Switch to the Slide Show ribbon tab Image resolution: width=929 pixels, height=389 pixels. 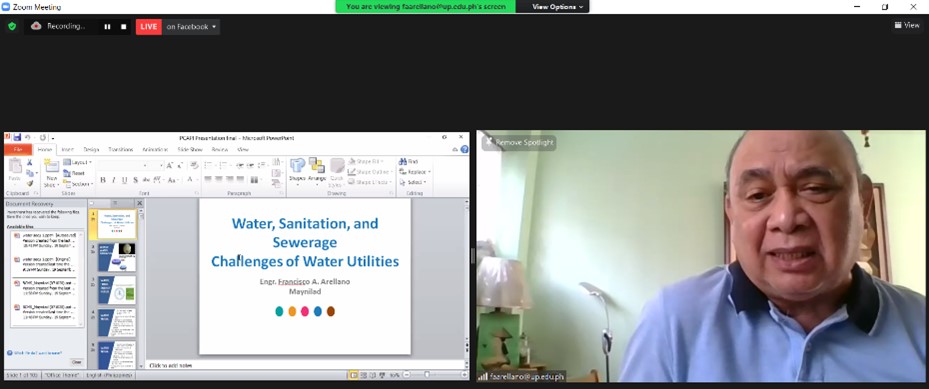pos(190,150)
